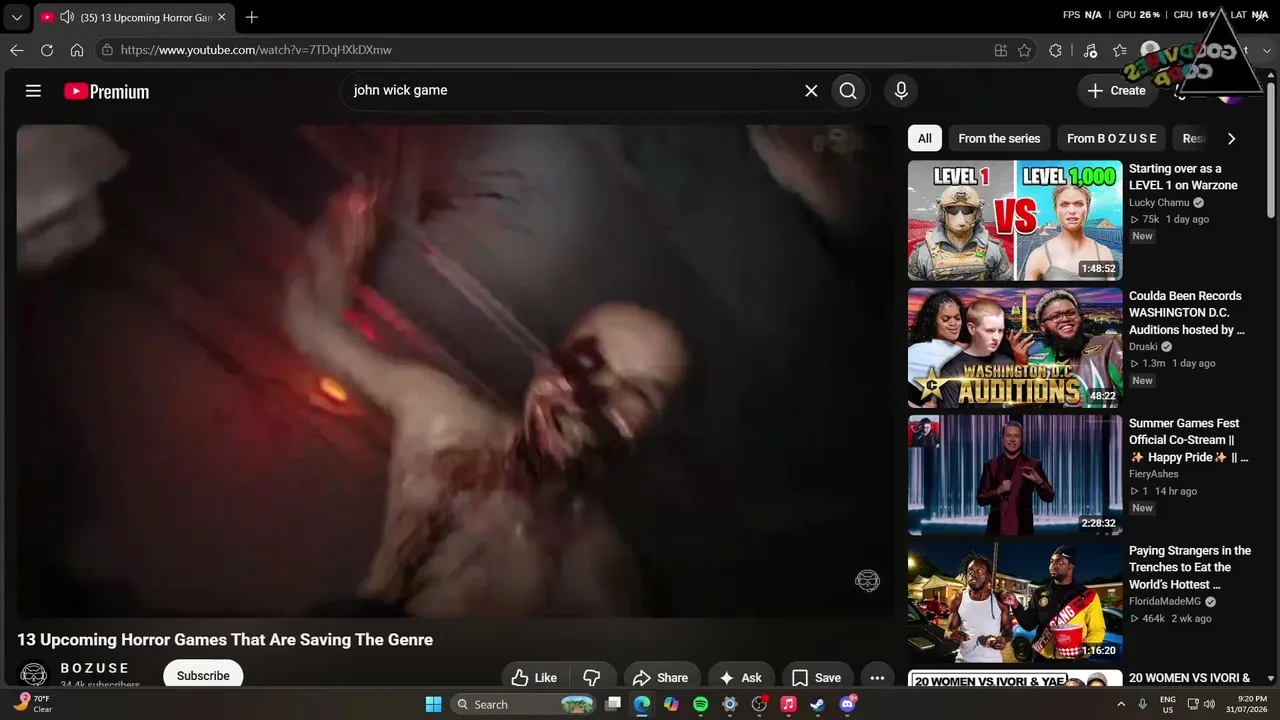
Task: Open the pink music app on the taskbar
Action: (x=788, y=704)
